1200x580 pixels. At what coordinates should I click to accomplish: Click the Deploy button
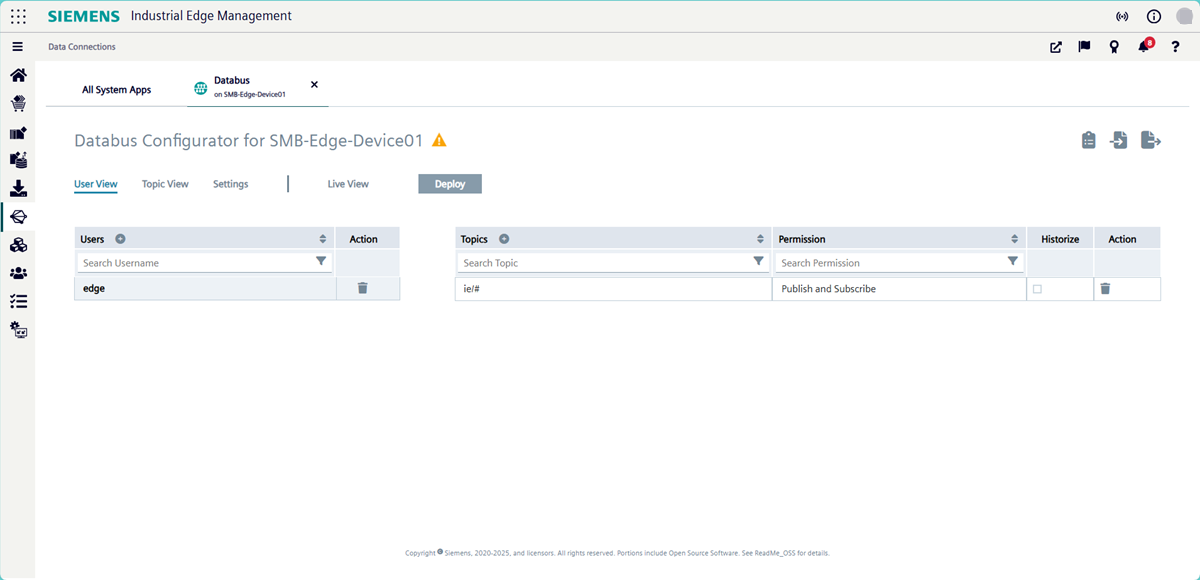click(x=449, y=183)
